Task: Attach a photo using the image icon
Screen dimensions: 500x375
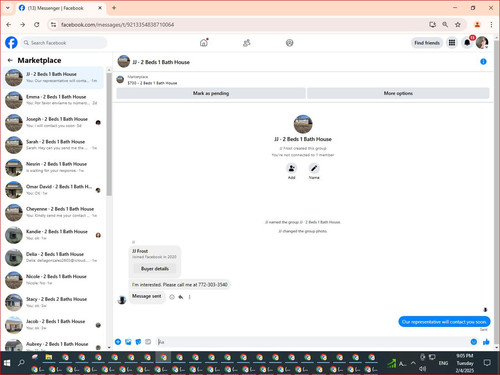Action: coord(128,342)
